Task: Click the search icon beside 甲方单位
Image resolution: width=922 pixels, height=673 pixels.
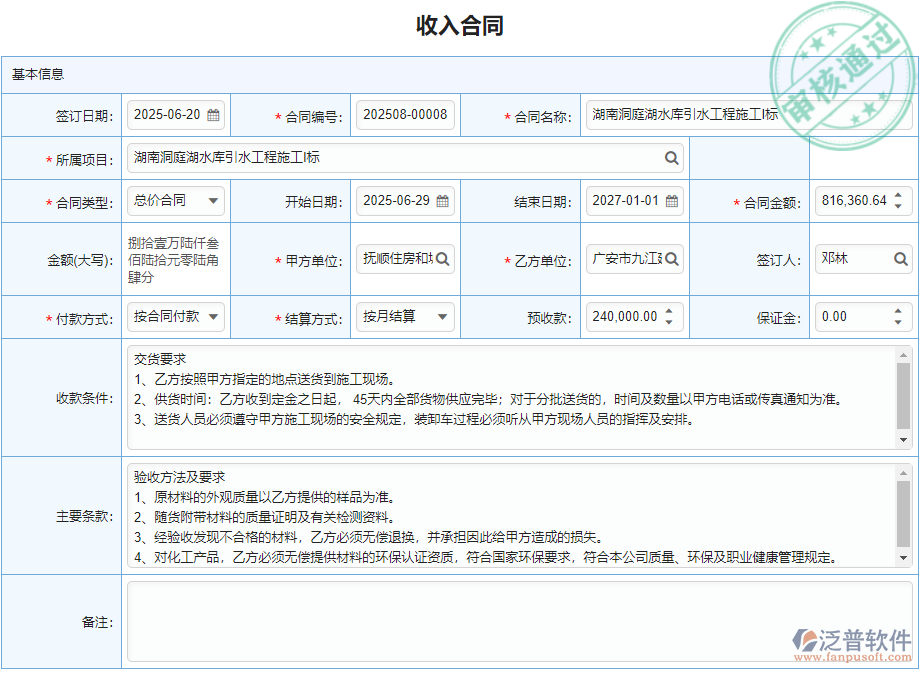Action: (444, 259)
